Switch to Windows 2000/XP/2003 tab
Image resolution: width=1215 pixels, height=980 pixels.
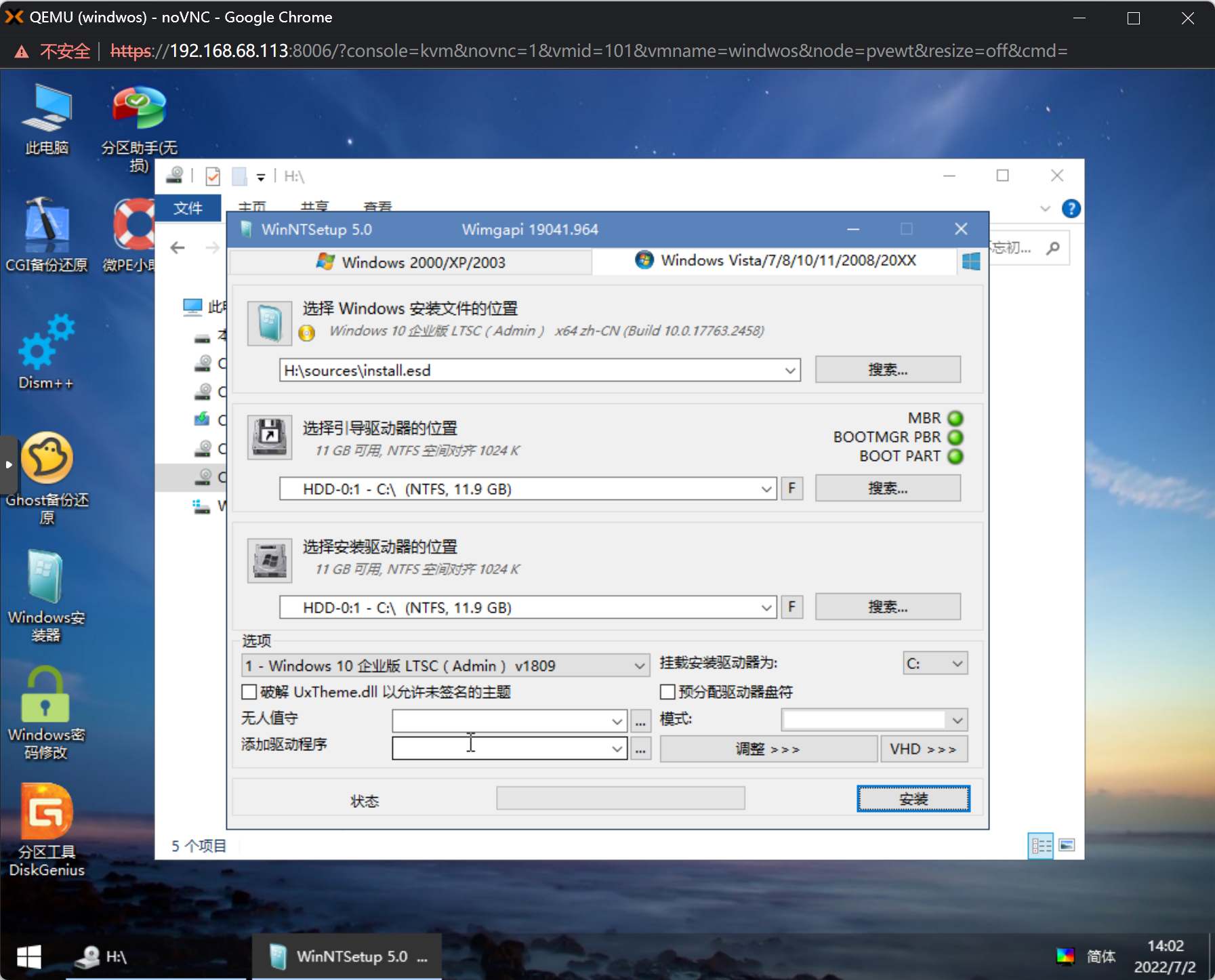point(411,262)
